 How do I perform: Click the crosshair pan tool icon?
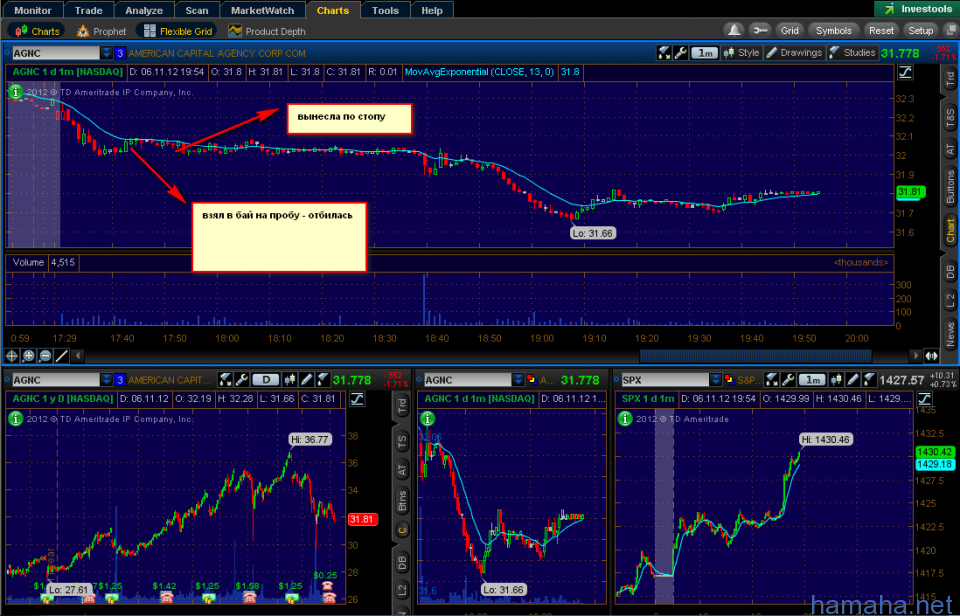point(12,356)
